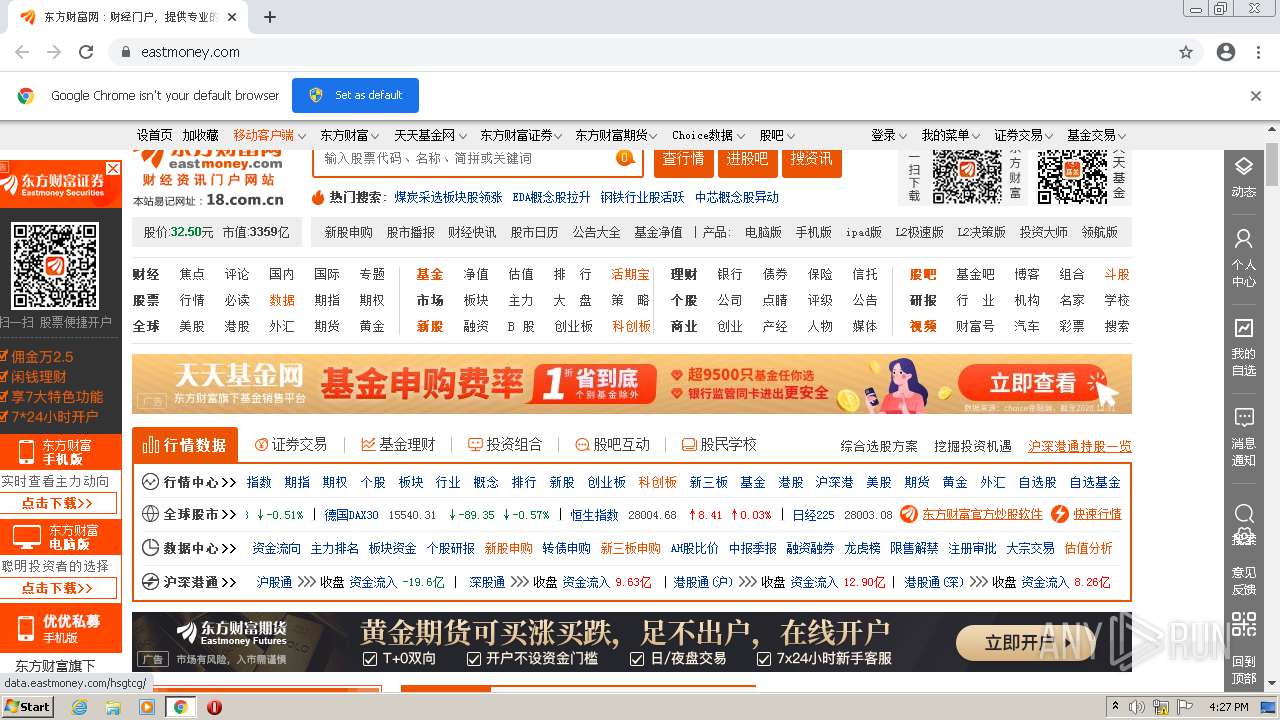This screenshot has width=1280, height=720.
Task: Open the 龙虎榜 data link
Action: point(863,548)
